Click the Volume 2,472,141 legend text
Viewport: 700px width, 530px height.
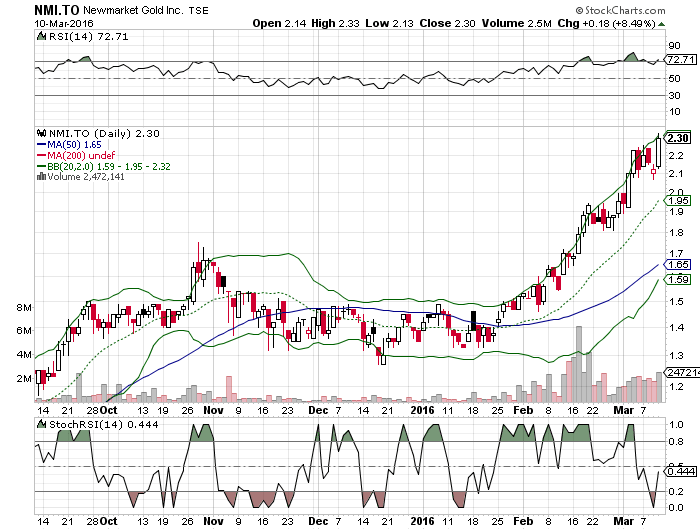[86, 177]
